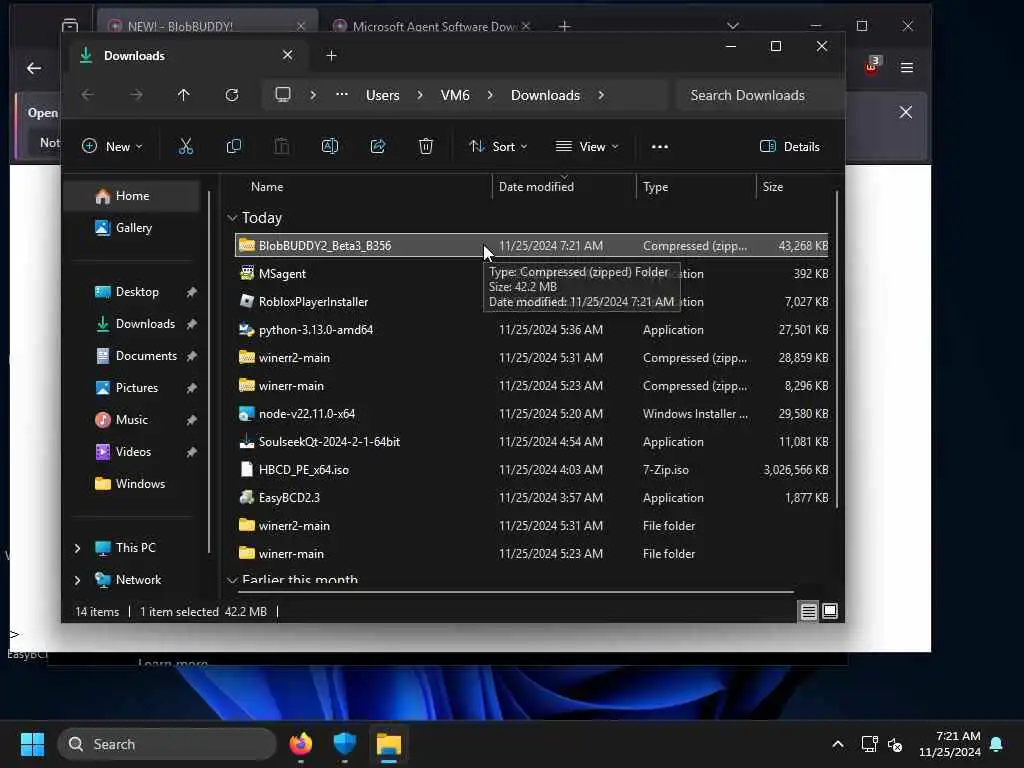Click the PC monitor icon in address bar
The image size is (1024, 768).
click(x=283, y=95)
